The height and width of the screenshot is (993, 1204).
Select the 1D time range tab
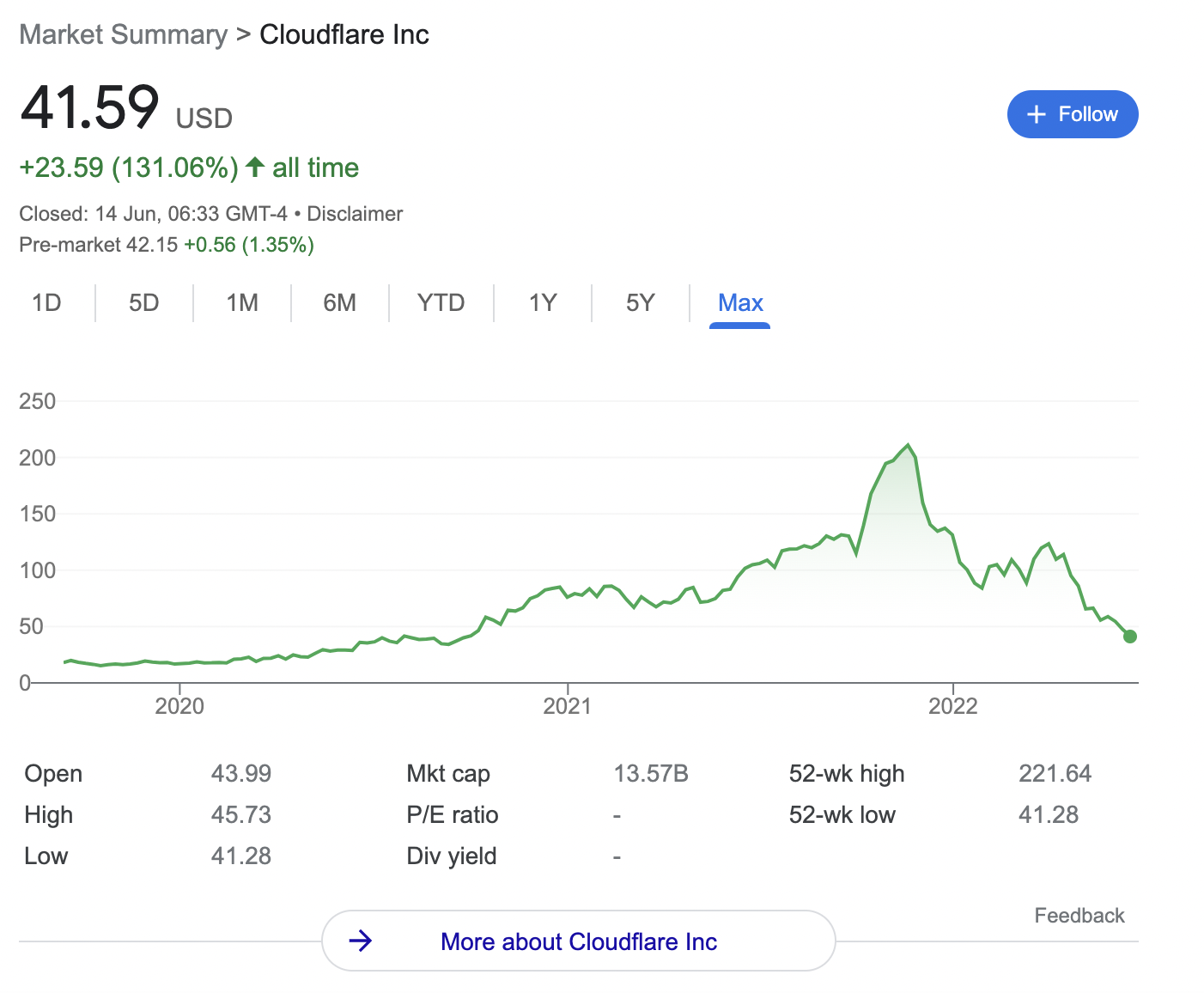click(46, 302)
